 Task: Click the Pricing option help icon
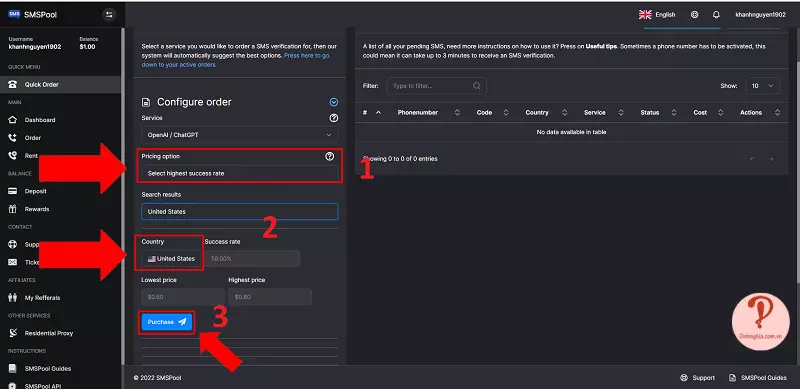click(330, 156)
